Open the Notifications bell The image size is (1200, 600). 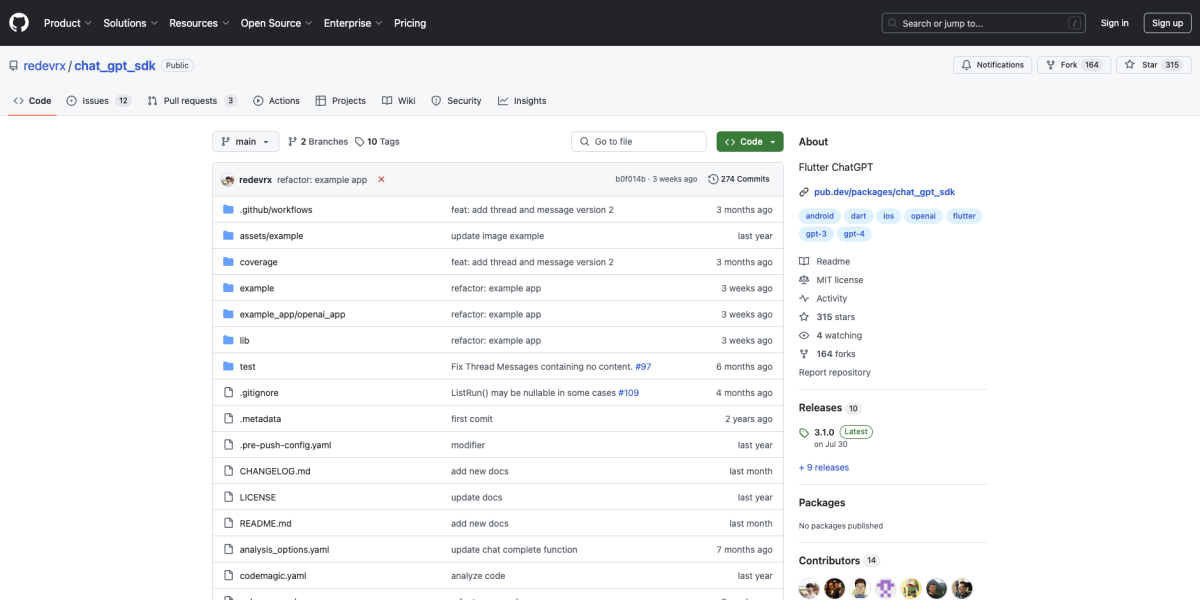click(968, 64)
